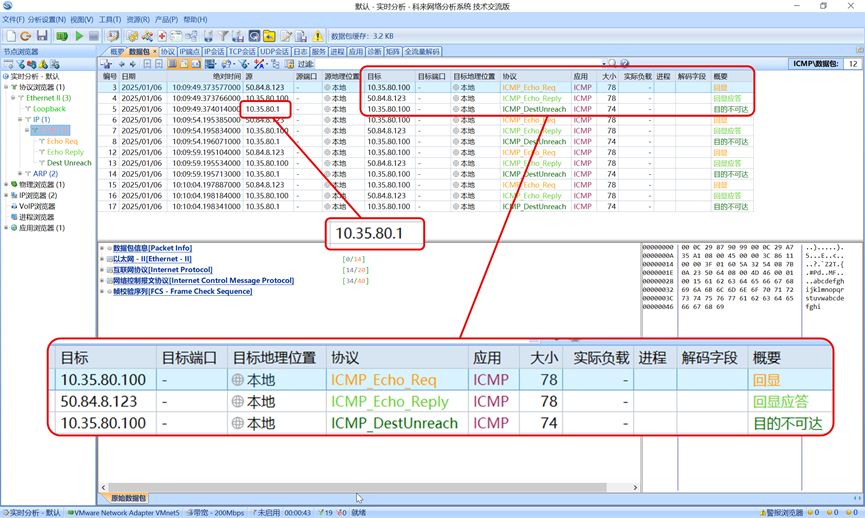
Task: Open the Ethernet - II decode link
Action: (x=153, y=259)
